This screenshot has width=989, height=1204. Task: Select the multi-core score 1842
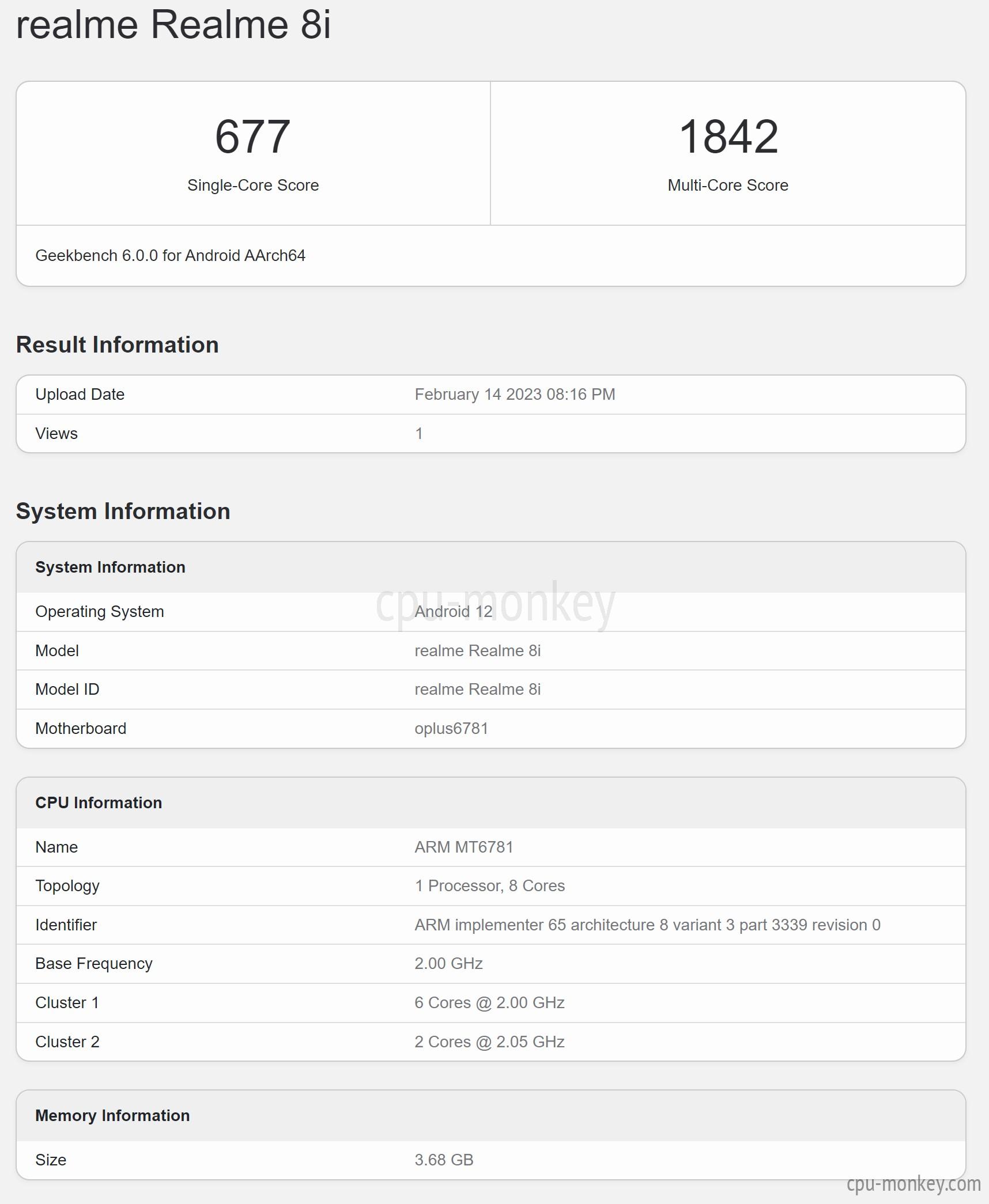tap(728, 137)
